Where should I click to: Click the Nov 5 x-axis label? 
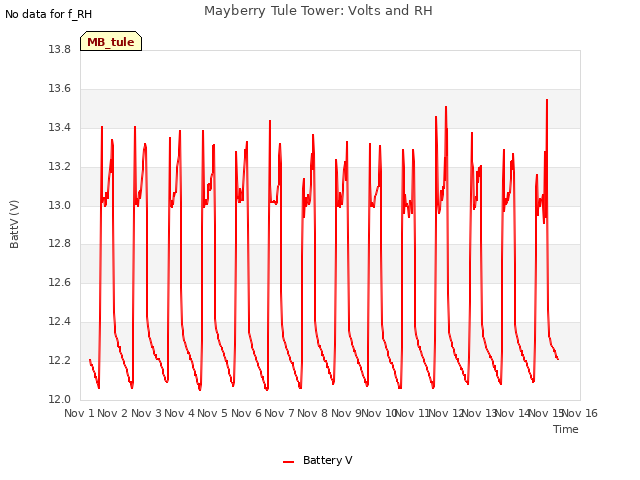point(212,413)
